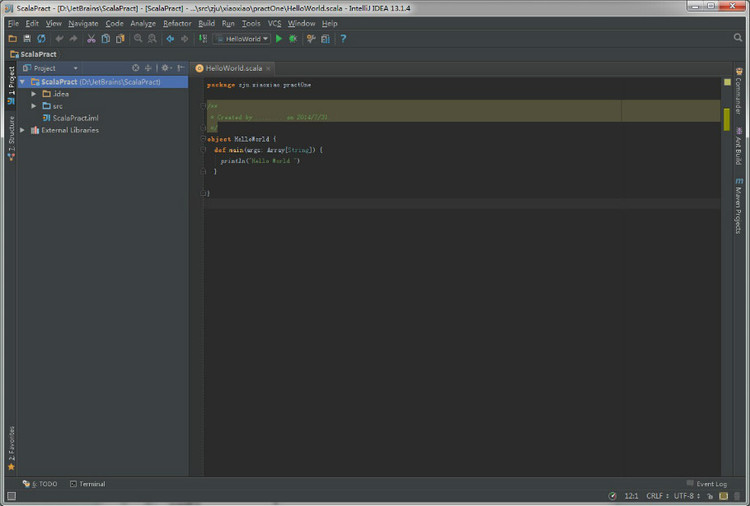Fold the object HelloWorld code block
The image size is (750, 506).
(203, 139)
